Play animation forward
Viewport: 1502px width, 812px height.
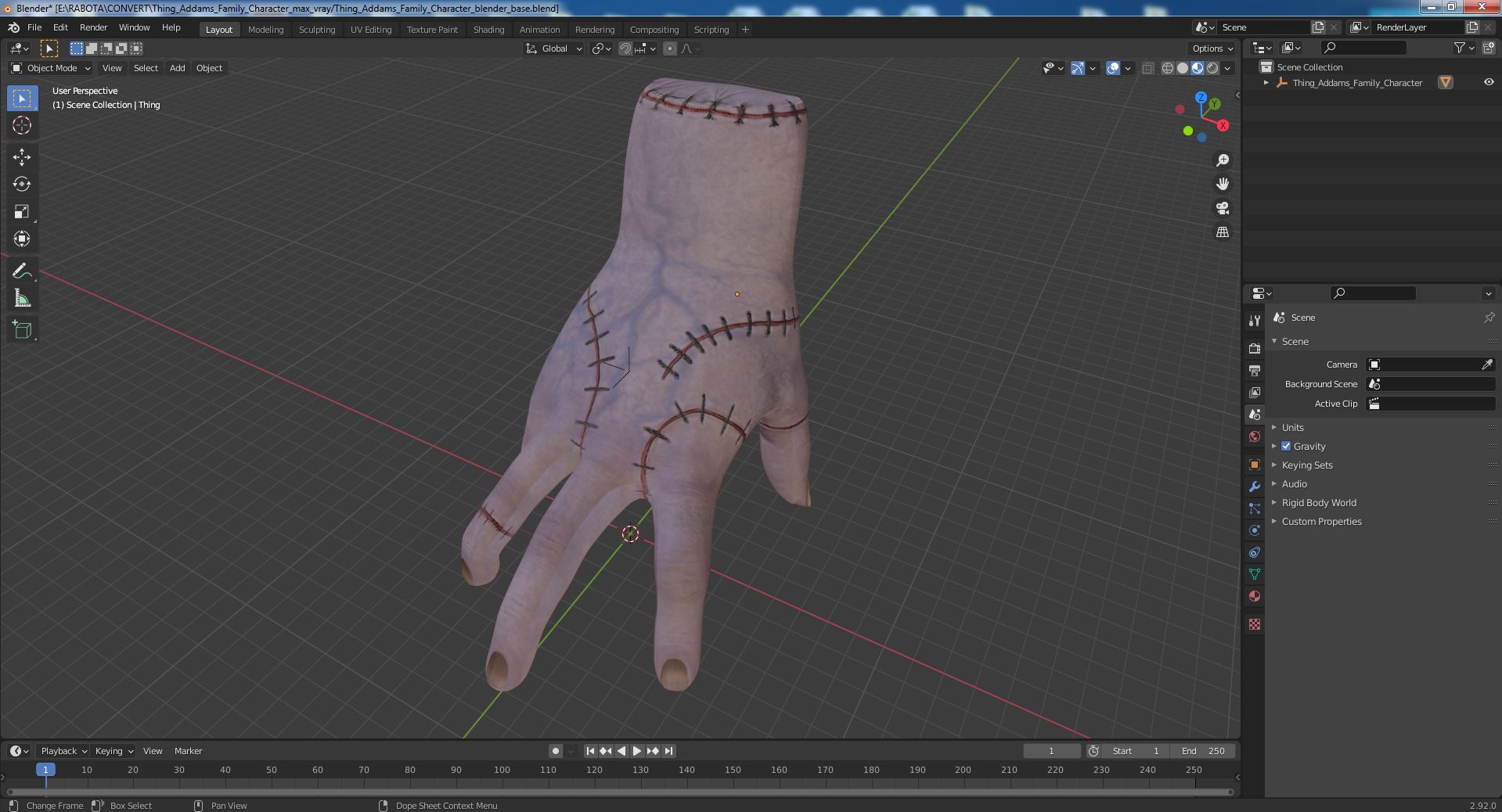[x=637, y=751]
